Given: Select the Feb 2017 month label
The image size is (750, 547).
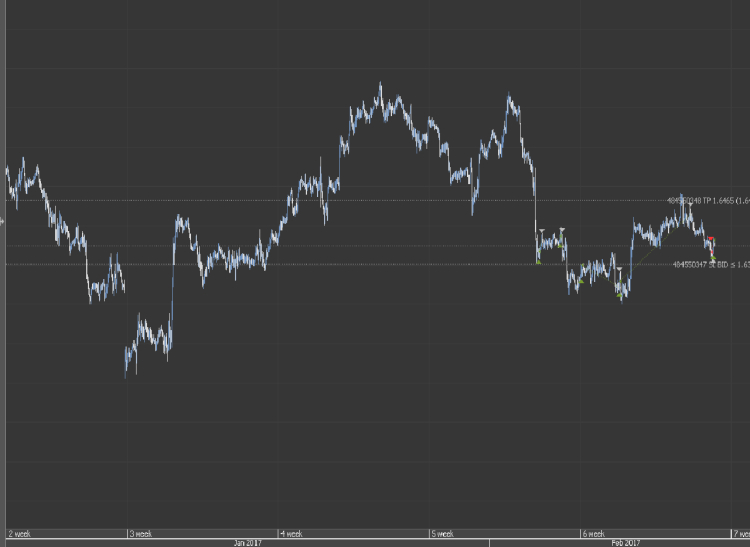Looking at the screenshot, I should [626, 543].
